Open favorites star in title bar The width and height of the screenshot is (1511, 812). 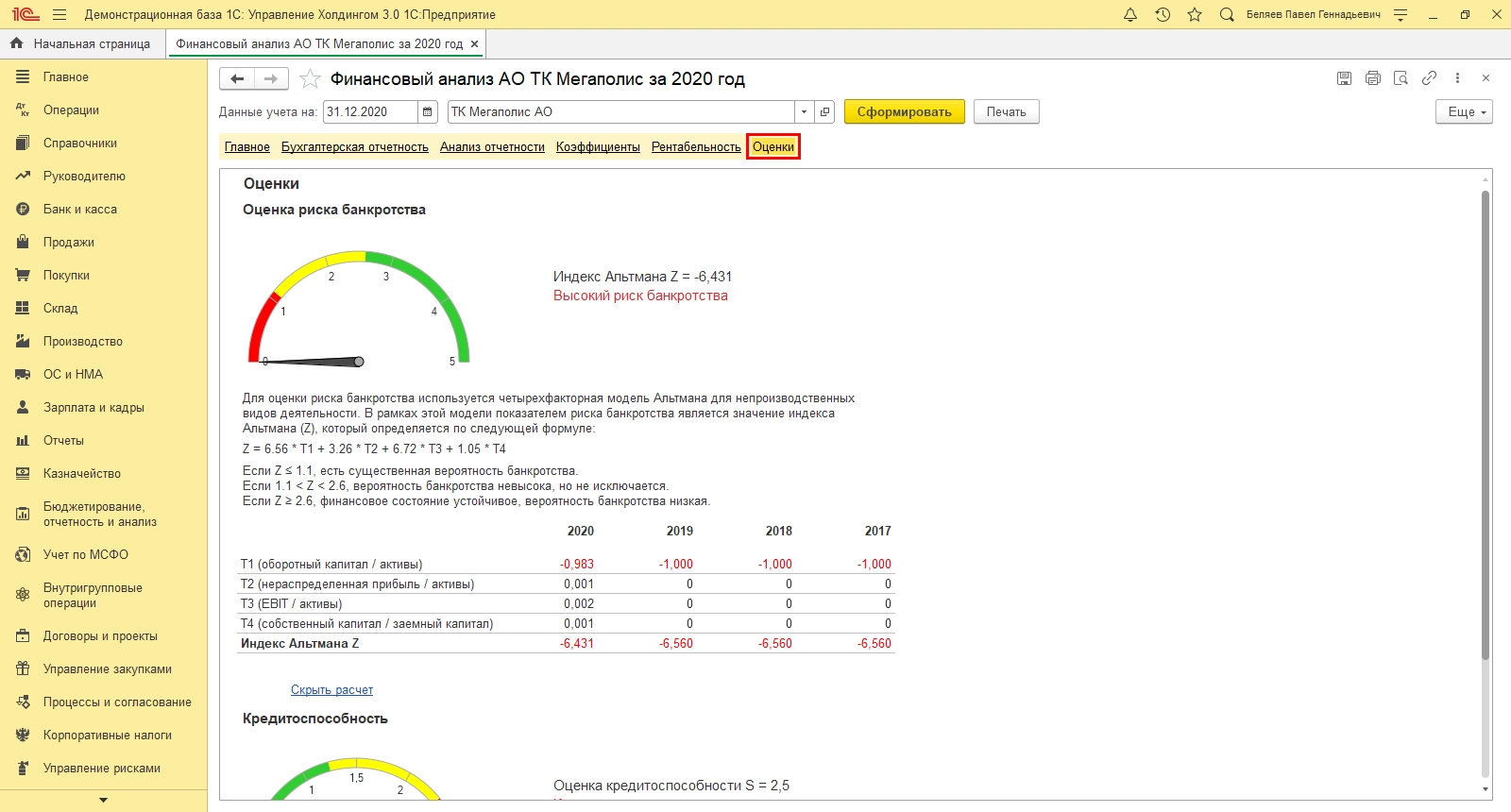[1195, 14]
